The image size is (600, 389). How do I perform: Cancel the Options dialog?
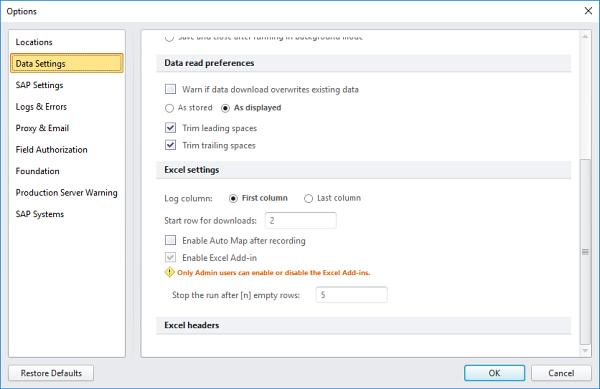click(561, 373)
